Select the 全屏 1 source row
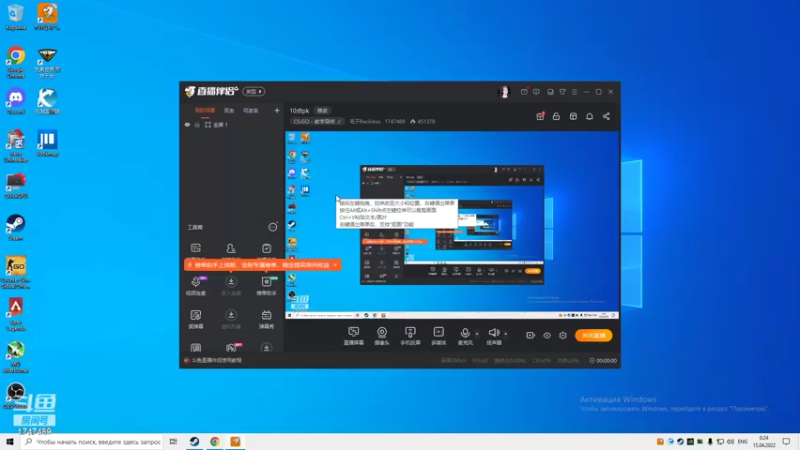This screenshot has height=450, width=800. (x=232, y=124)
